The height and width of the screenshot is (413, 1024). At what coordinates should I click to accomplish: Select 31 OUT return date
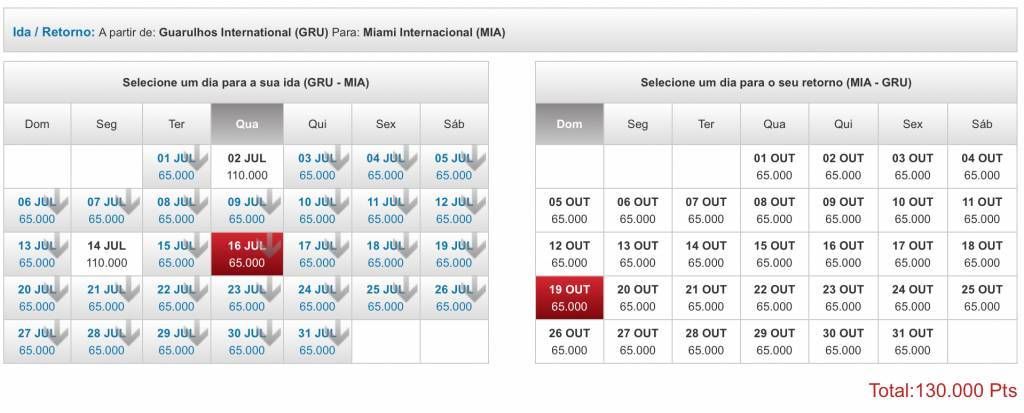(912, 342)
